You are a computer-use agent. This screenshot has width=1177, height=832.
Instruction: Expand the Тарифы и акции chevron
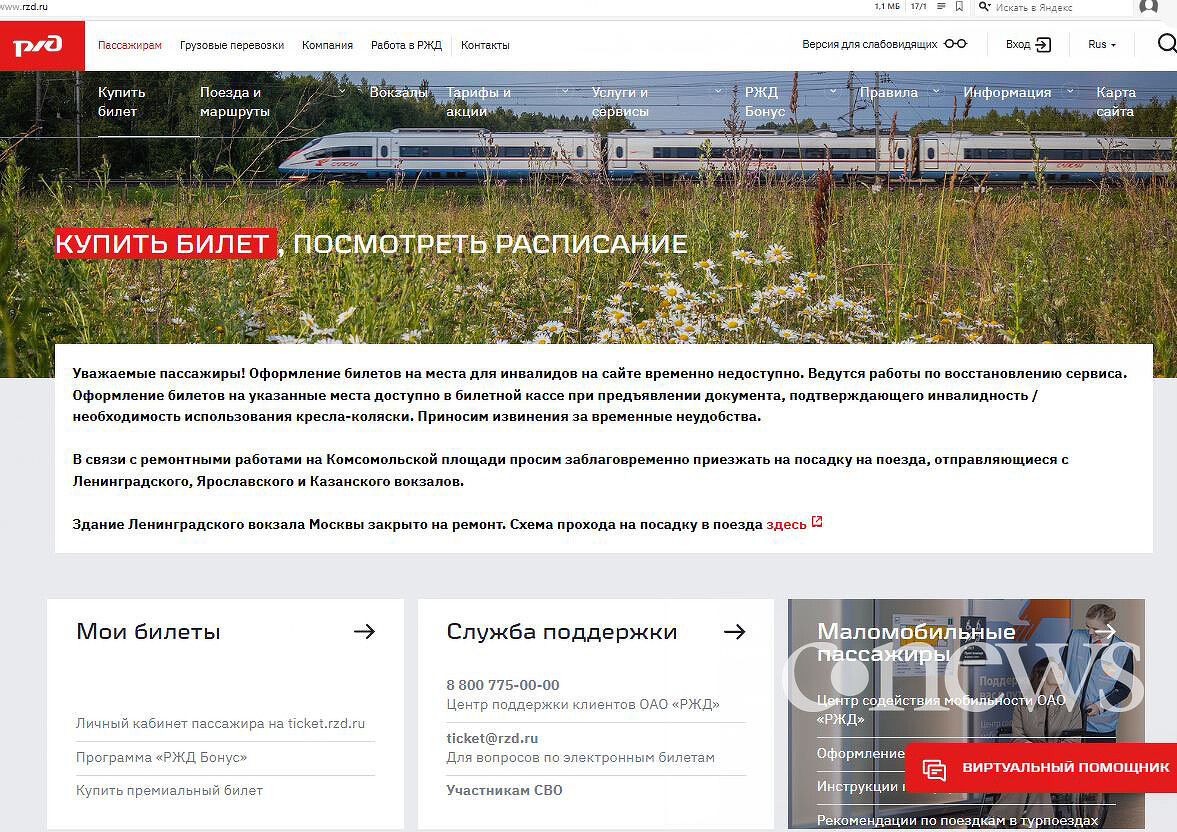pos(565,92)
